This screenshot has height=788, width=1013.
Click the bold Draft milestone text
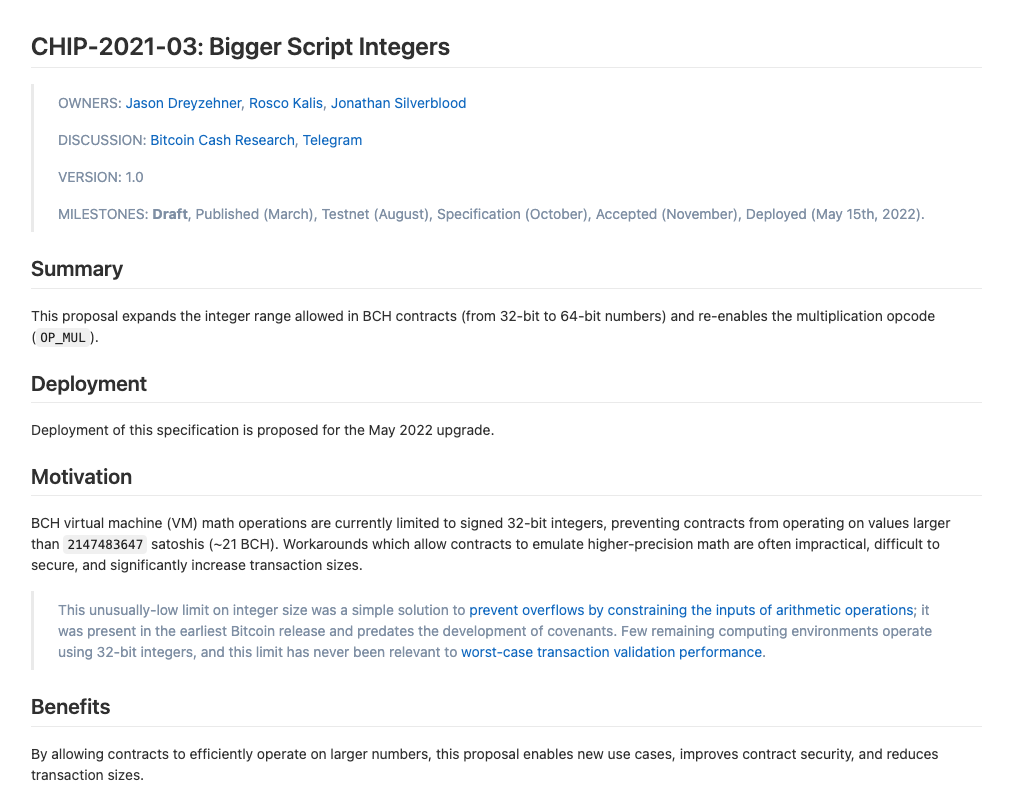pyautogui.click(x=170, y=214)
